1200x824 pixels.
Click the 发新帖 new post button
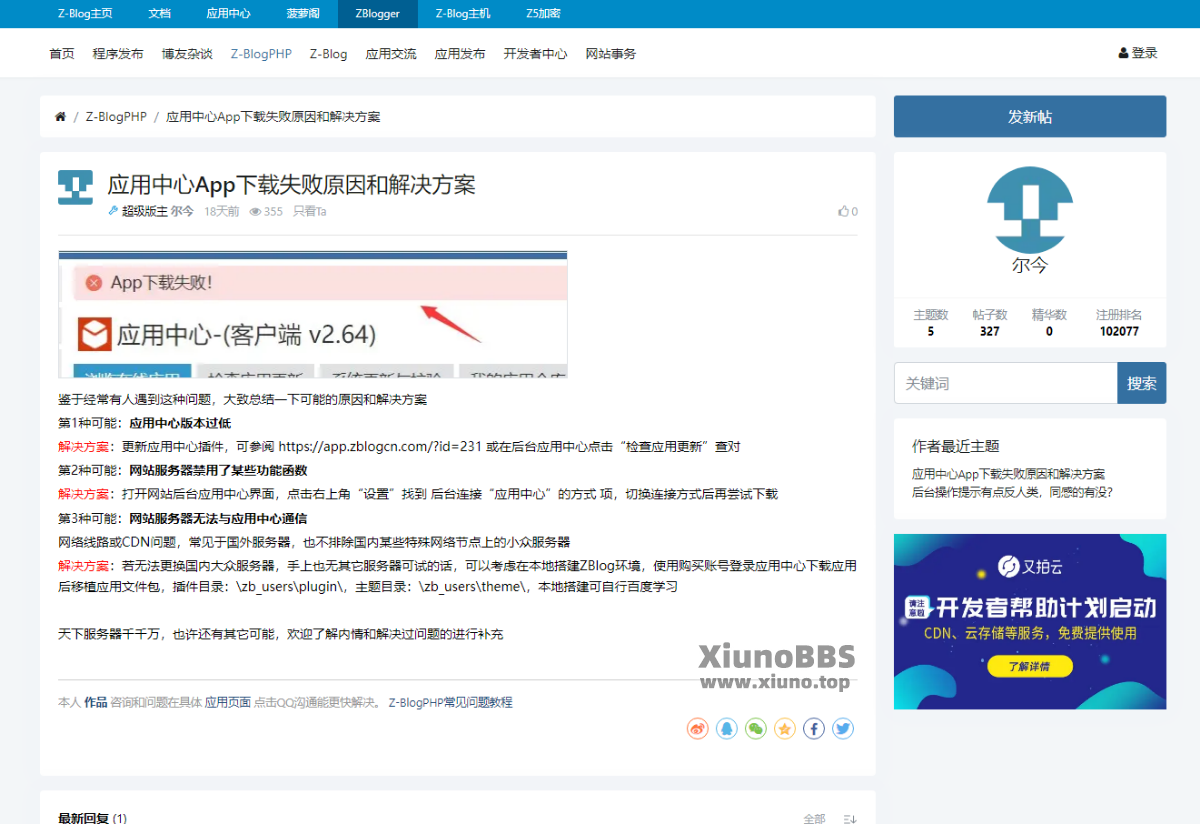(1030, 116)
